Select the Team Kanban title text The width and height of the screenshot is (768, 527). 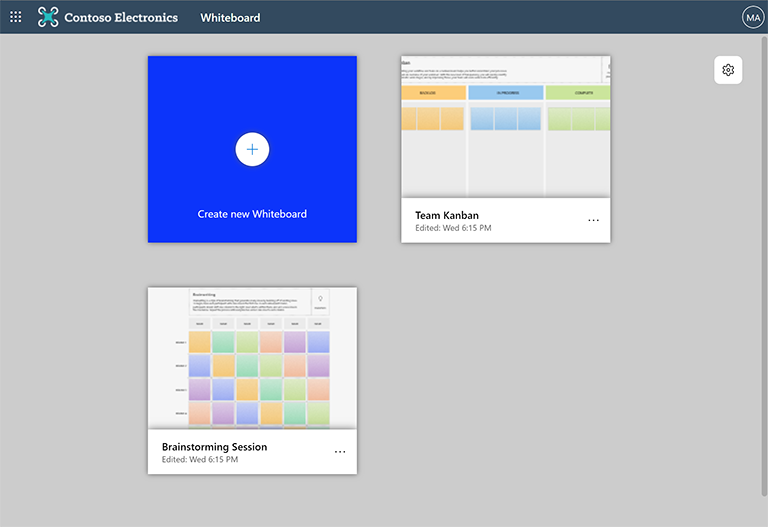click(449, 215)
